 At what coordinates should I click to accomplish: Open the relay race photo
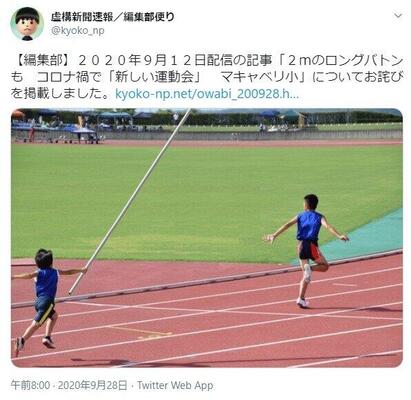(207, 238)
